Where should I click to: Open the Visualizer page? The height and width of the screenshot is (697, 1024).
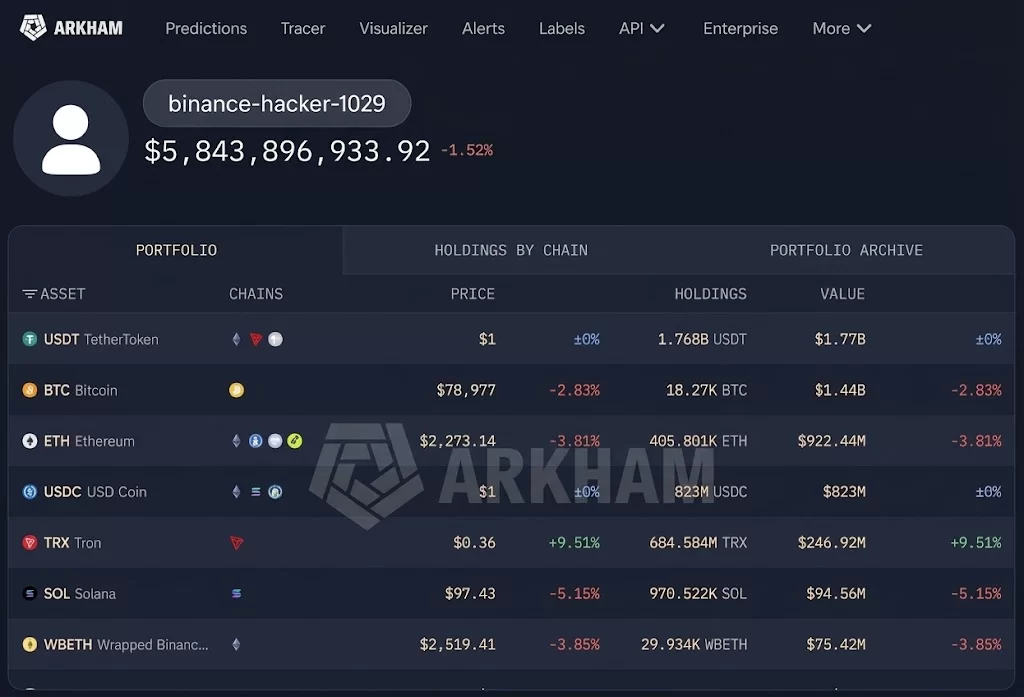(x=393, y=29)
